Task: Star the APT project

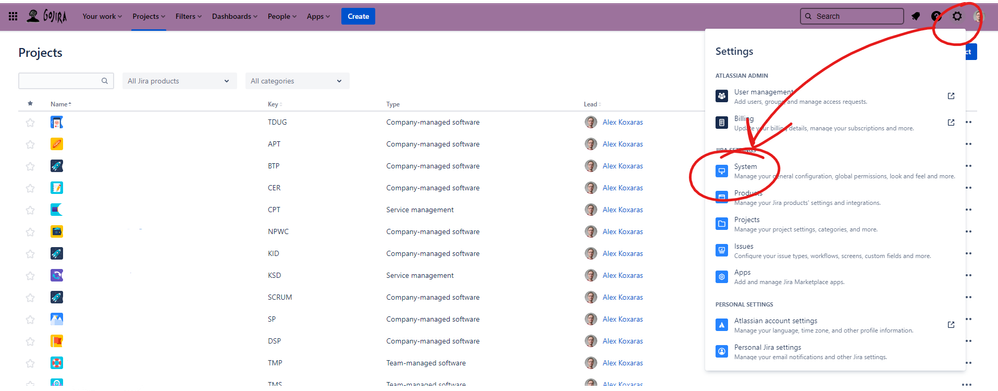Action: tap(30, 145)
